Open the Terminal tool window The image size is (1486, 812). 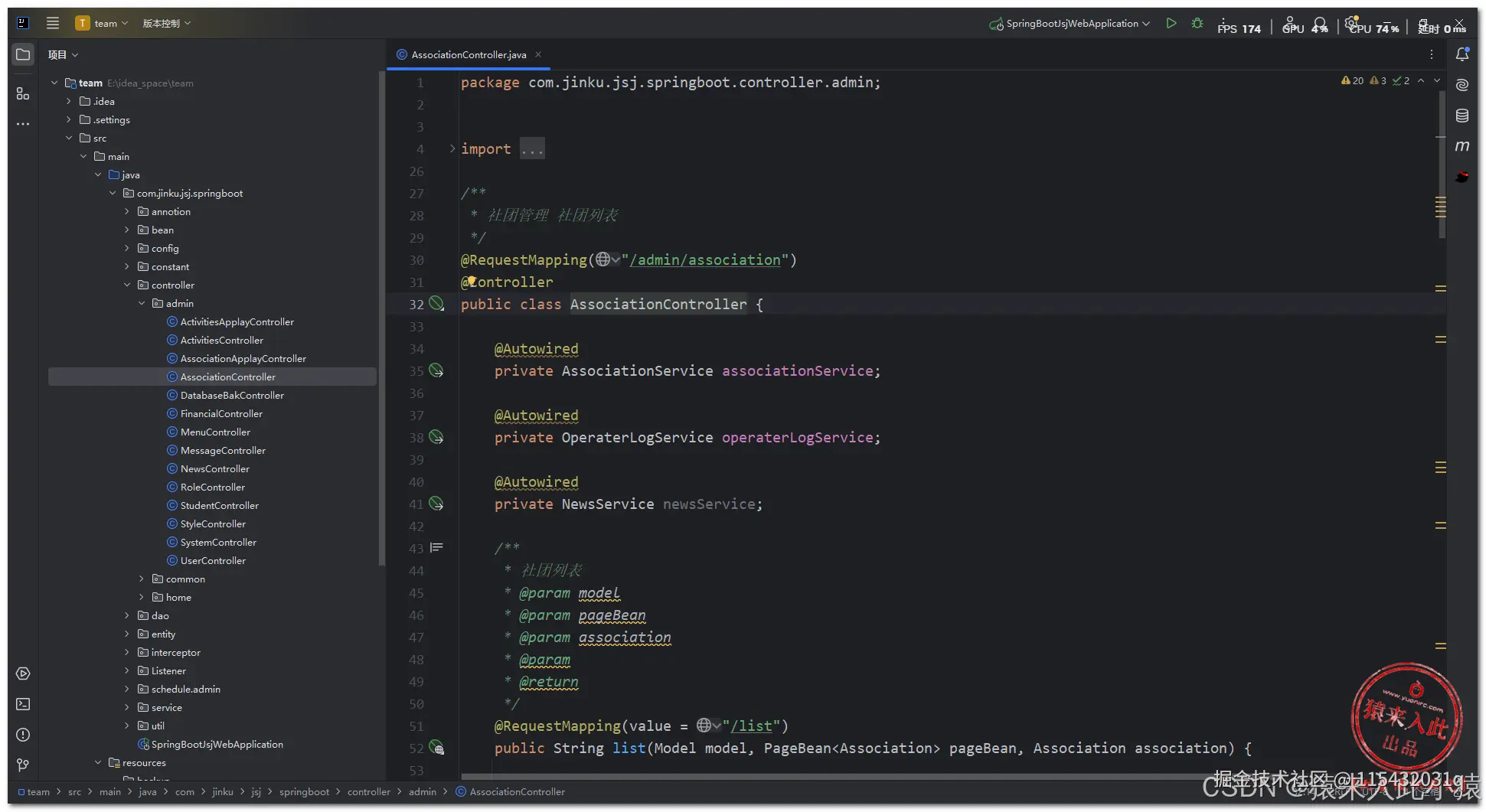(x=23, y=704)
